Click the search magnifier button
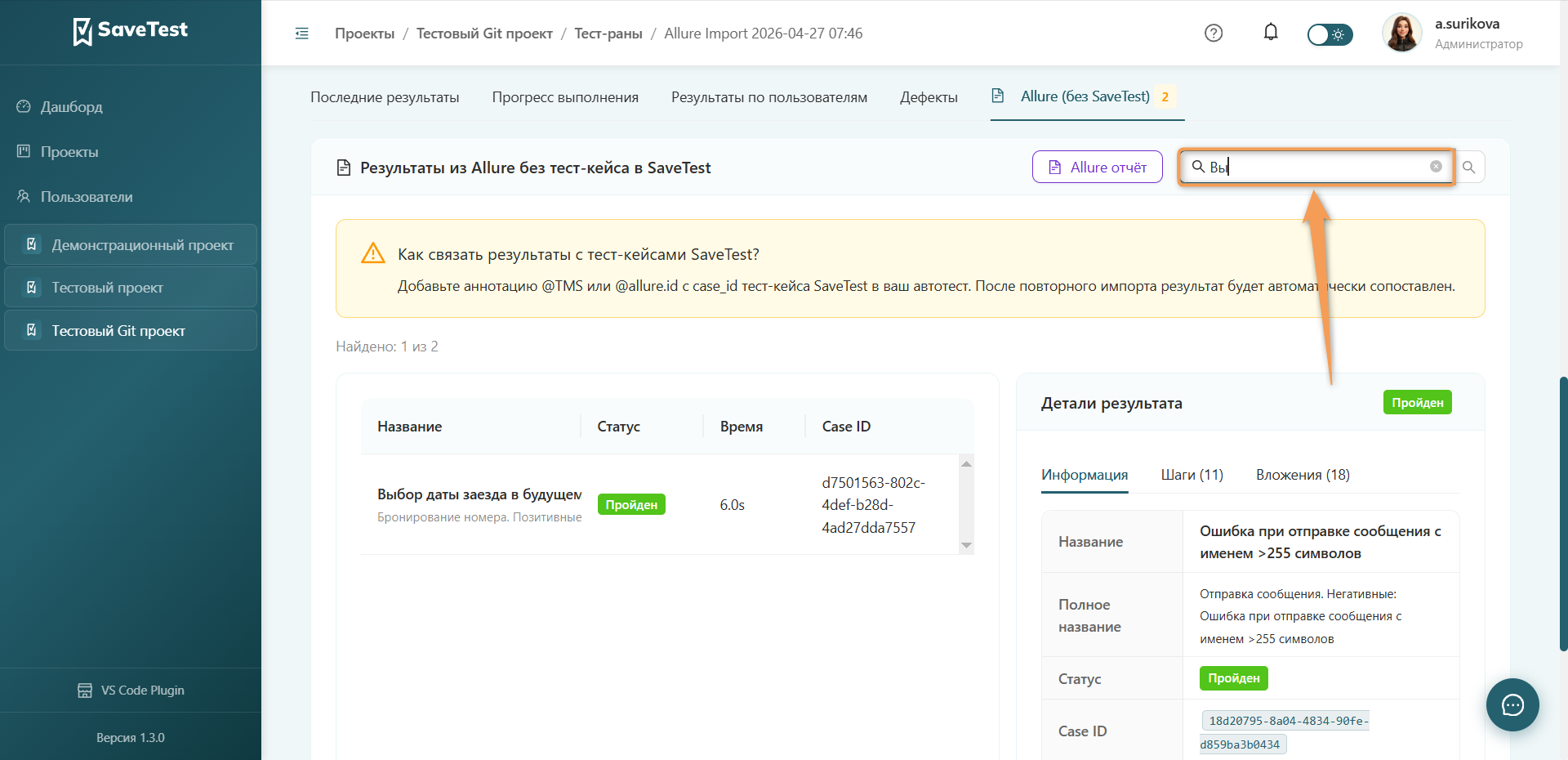Viewport: 1568px width, 760px height. tap(1469, 167)
